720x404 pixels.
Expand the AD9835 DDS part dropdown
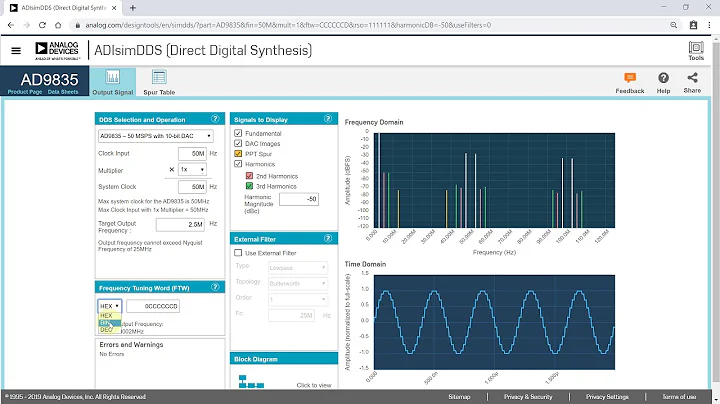tap(156, 136)
